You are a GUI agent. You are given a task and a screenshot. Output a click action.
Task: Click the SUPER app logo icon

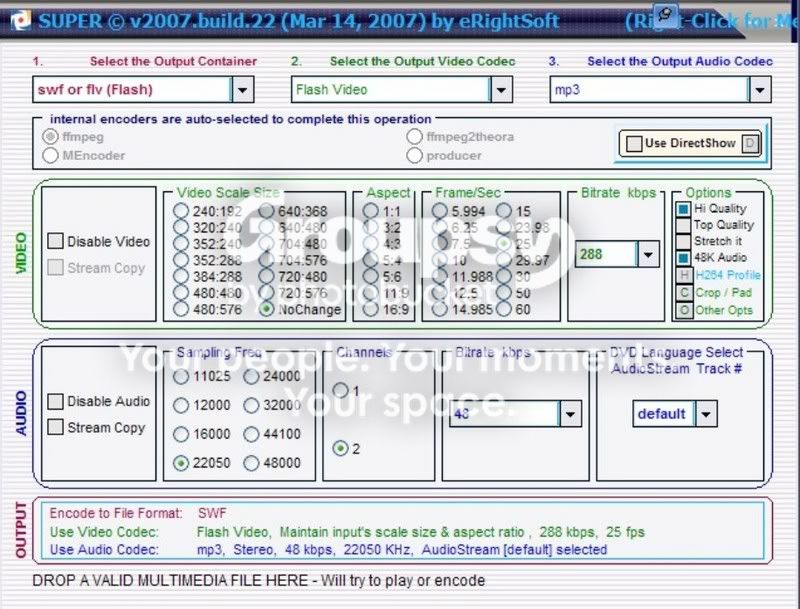pos(21,21)
